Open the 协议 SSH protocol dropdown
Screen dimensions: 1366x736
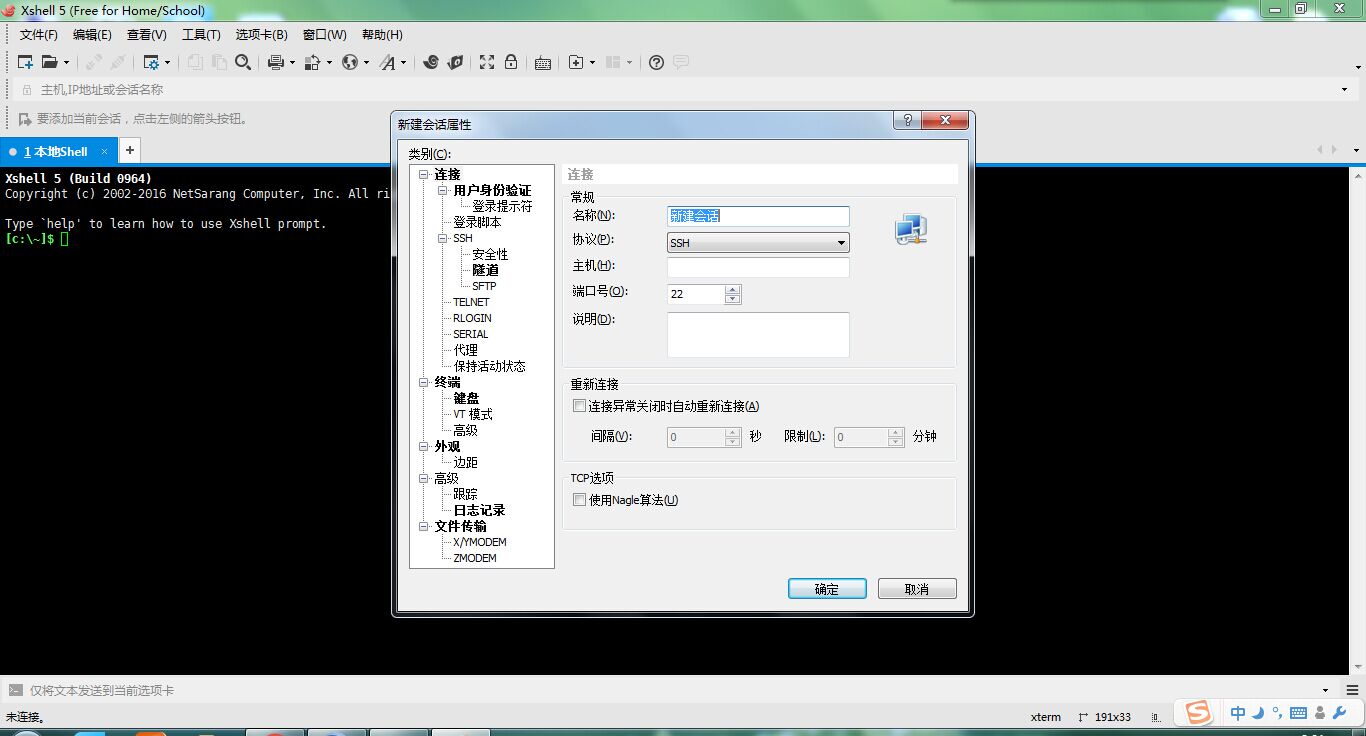[x=758, y=243]
